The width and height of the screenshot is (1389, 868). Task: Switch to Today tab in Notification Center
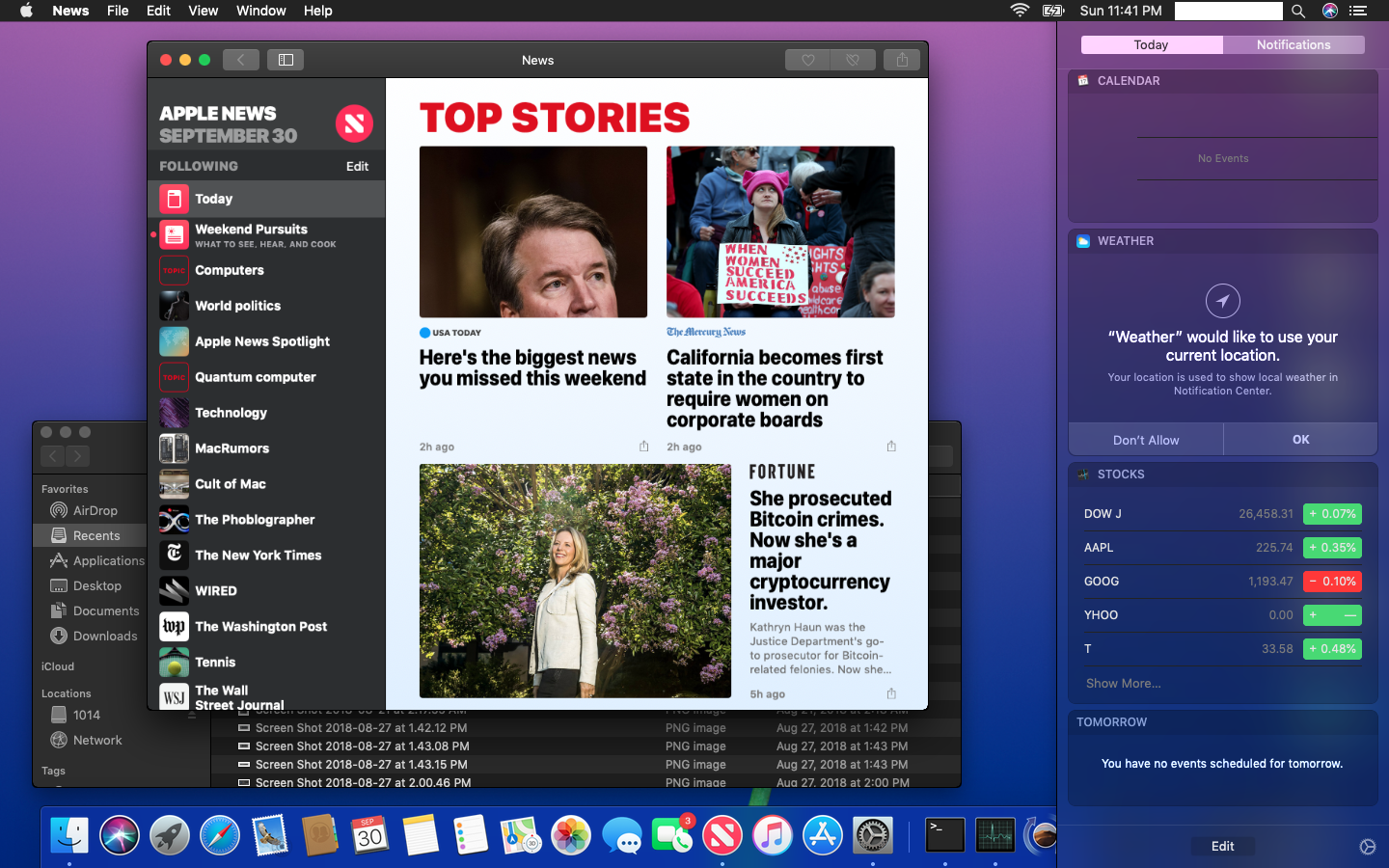click(x=1152, y=44)
